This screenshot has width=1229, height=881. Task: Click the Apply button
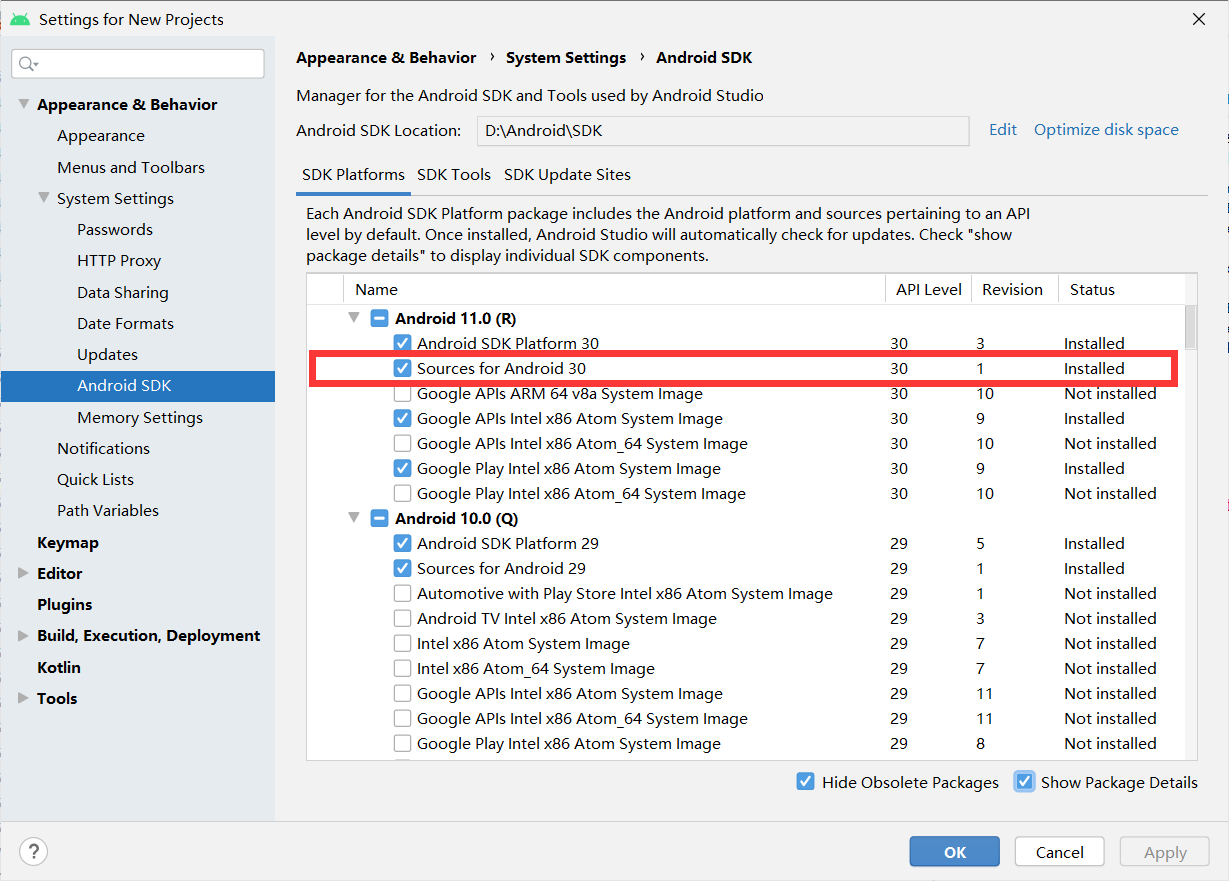(1165, 852)
